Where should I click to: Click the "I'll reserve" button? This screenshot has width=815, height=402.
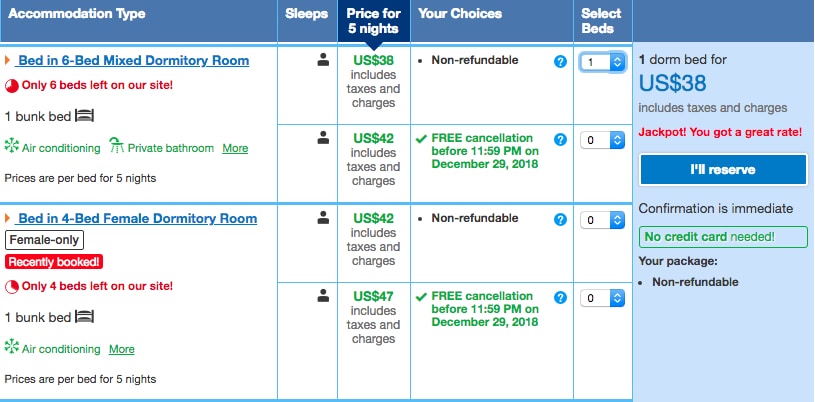[723, 170]
